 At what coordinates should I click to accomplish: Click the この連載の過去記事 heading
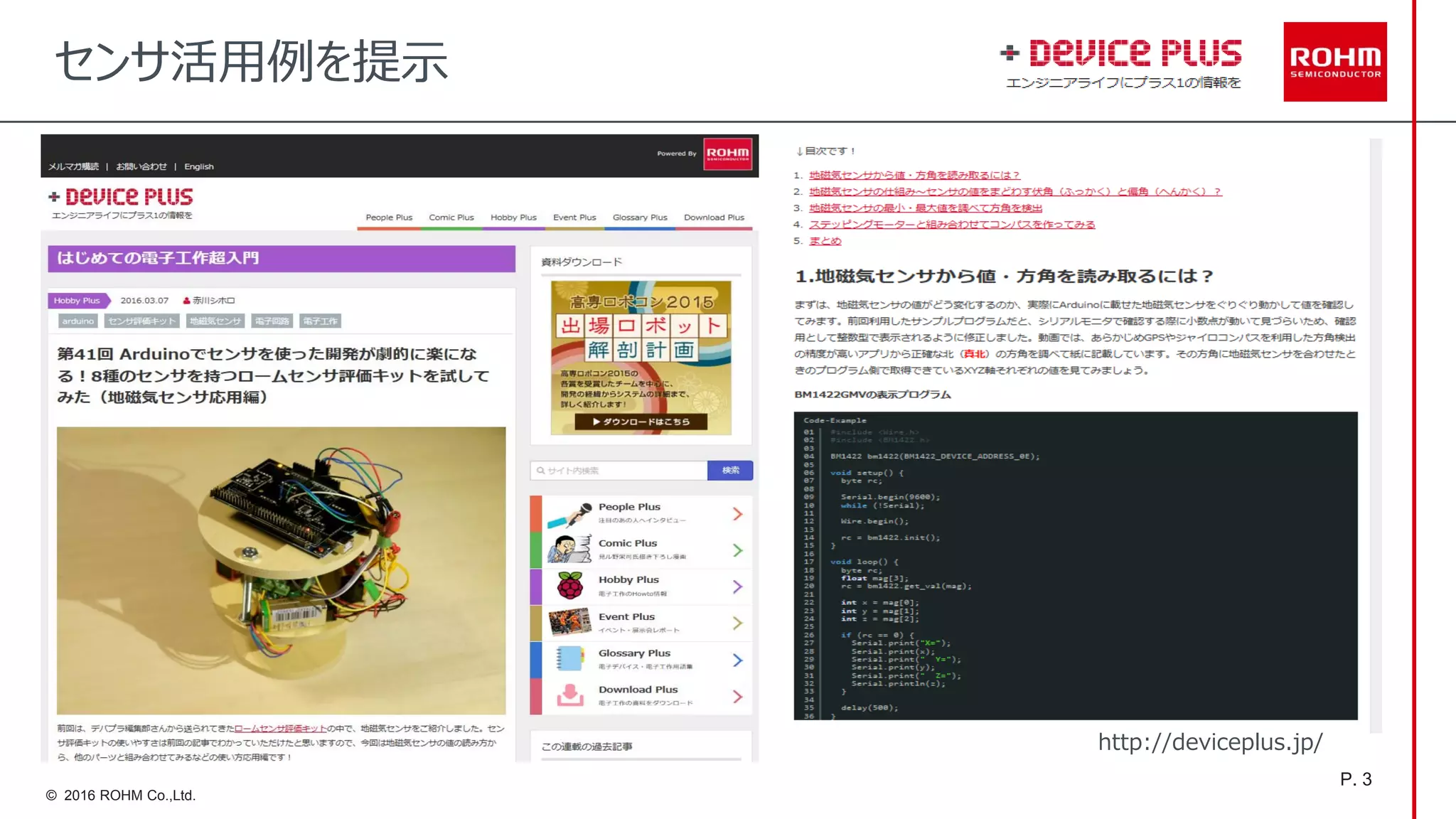pos(587,746)
